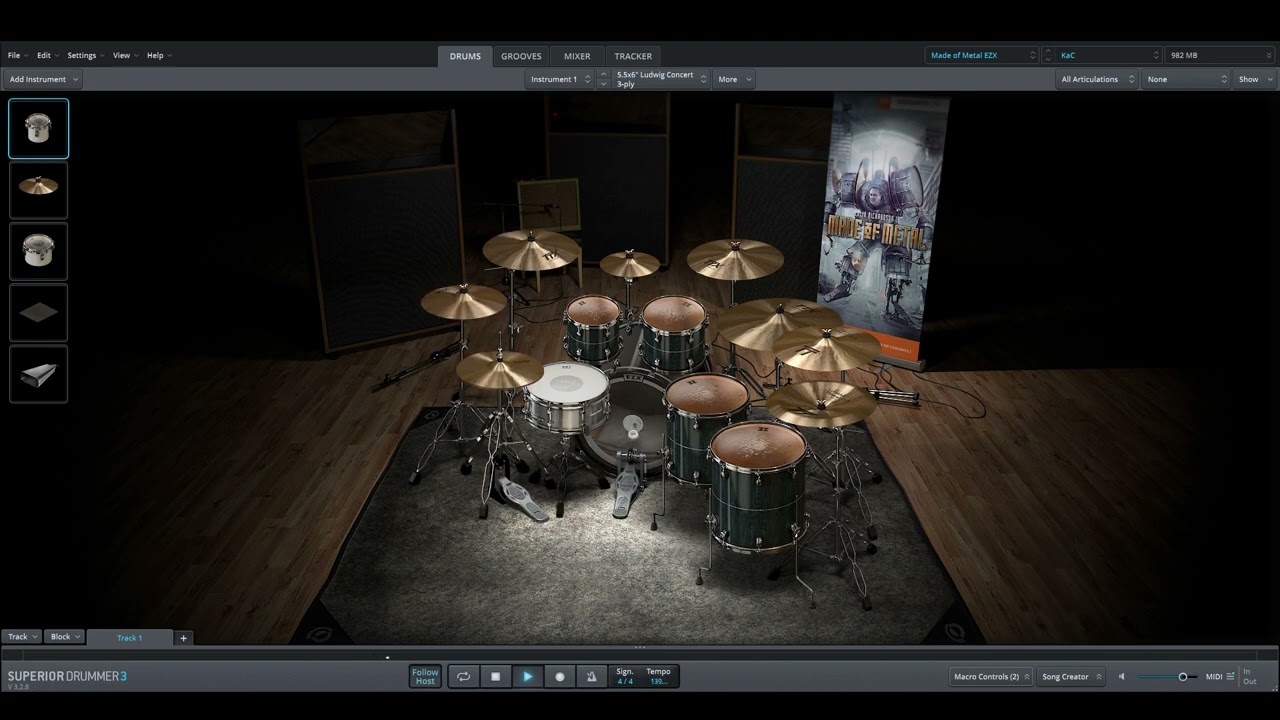Toggle the metronome click
This screenshot has height=720, width=1280.
[x=591, y=677]
